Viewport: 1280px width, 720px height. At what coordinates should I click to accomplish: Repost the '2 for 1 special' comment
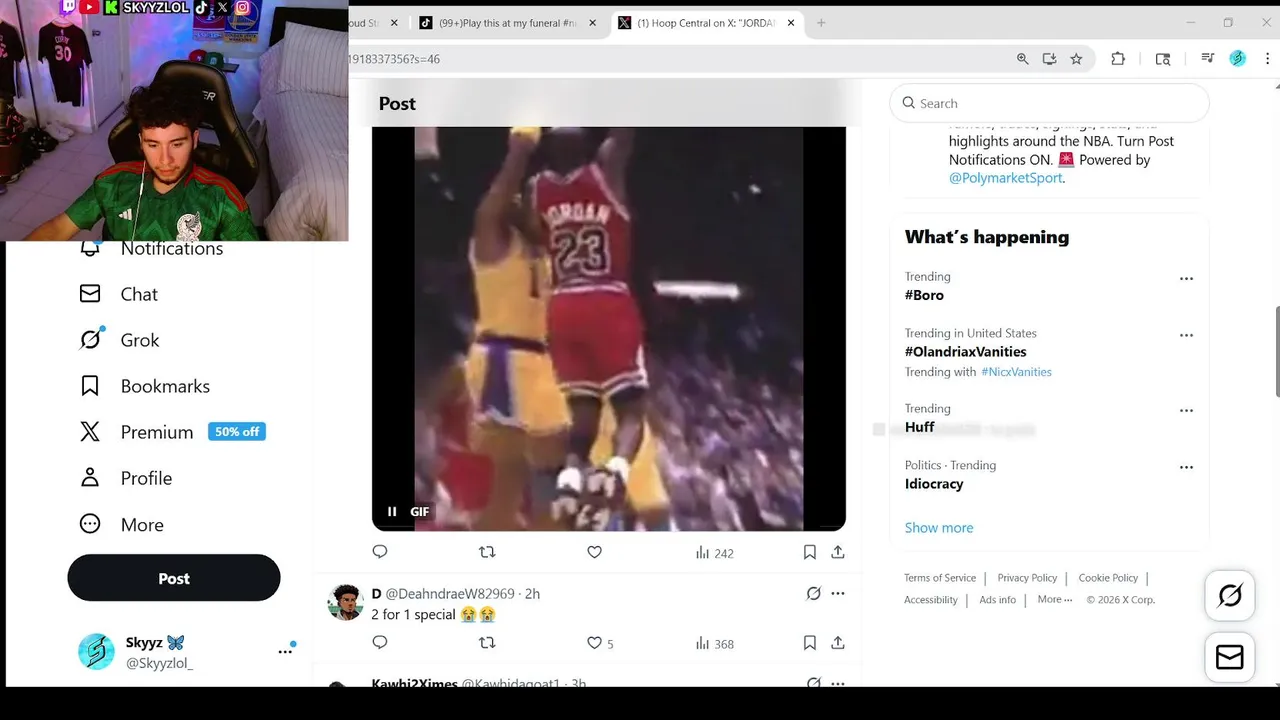[487, 643]
